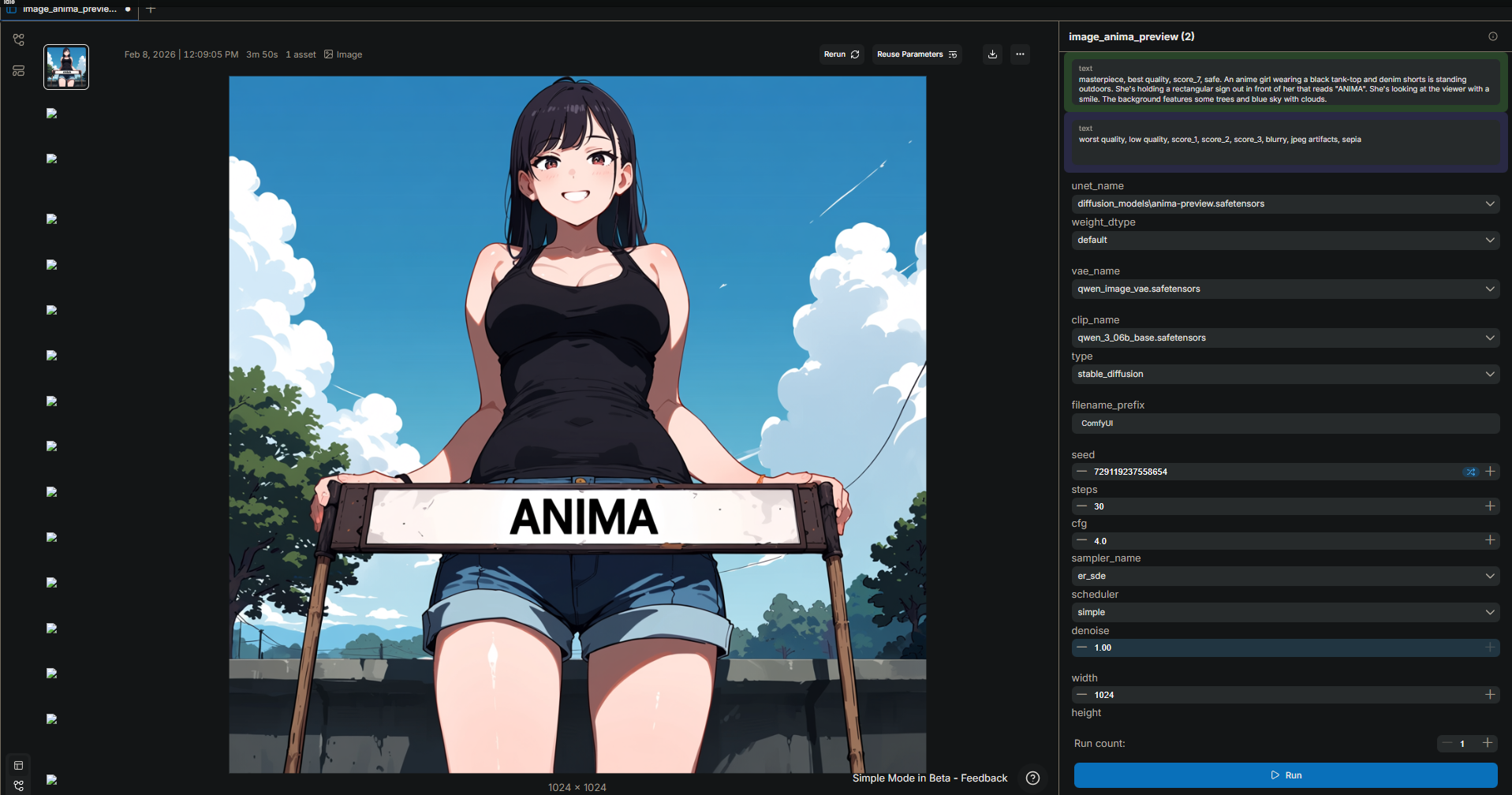The image size is (1512, 795).
Task: Open the unet_name dropdown
Action: tap(1285, 203)
